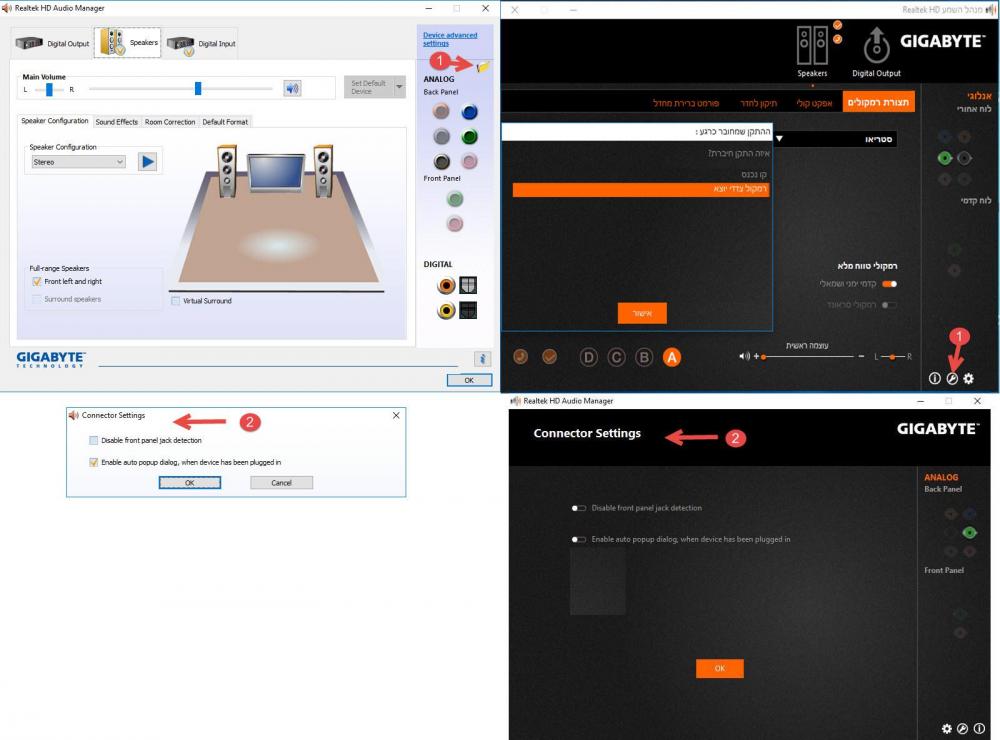The height and width of the screenshot is (740, 1000).
Task: Click the gray back panel jack in the light window
Action: point(441,137)
